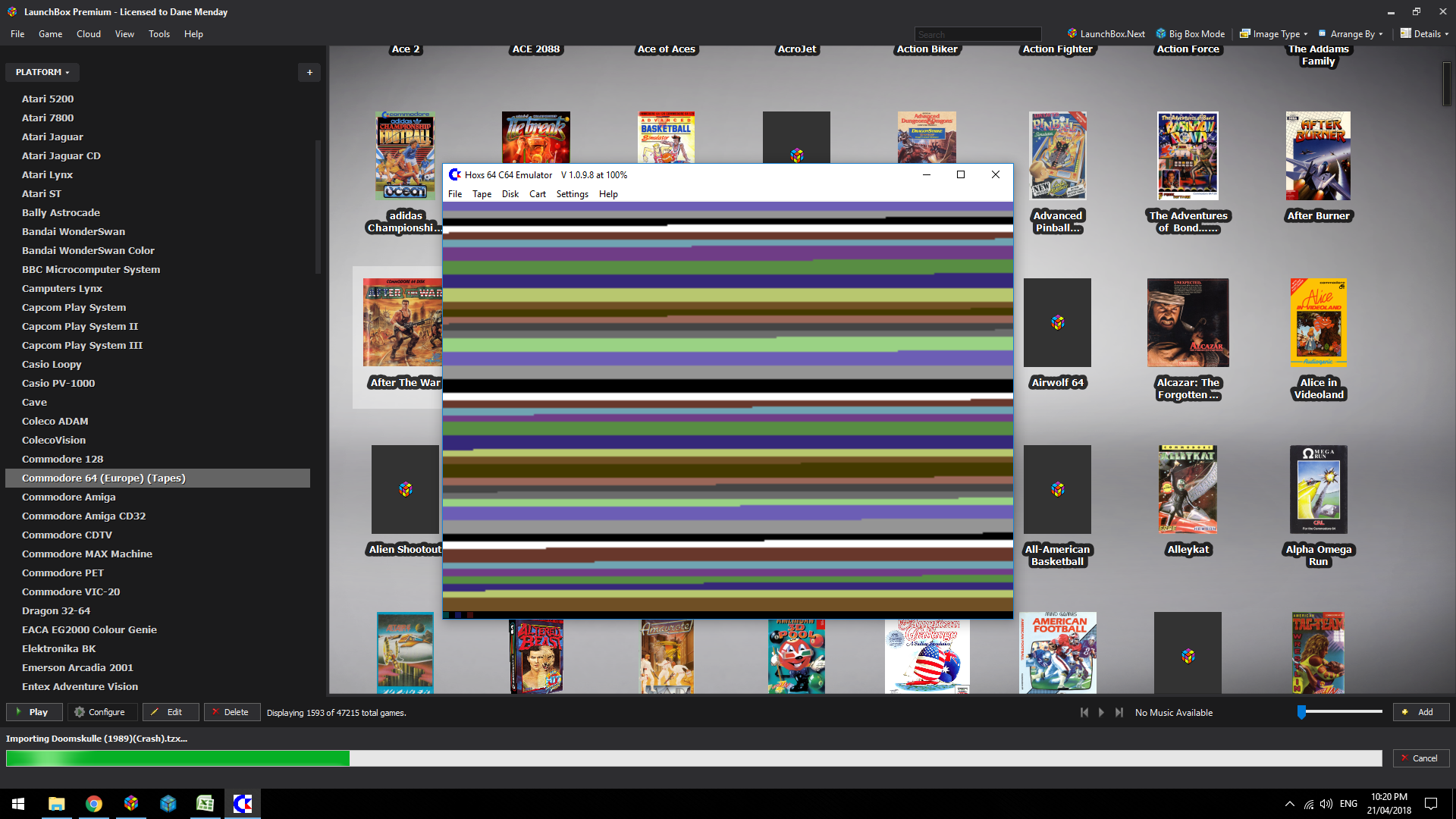Click the Delete button

232,712
